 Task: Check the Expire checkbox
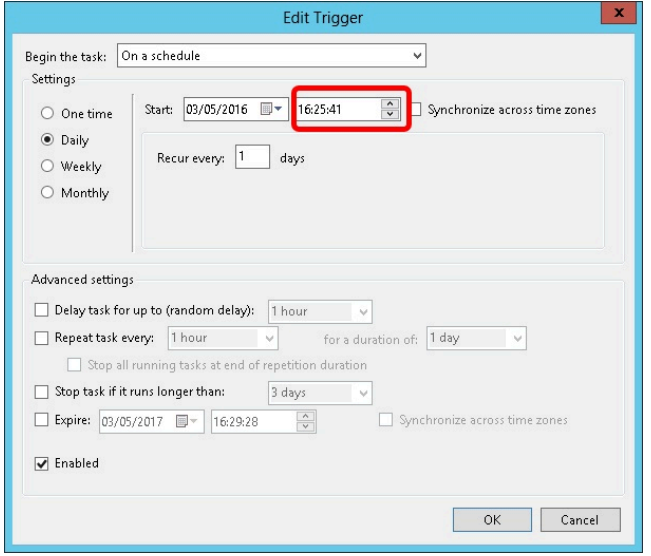pyautogui.click(x=41, y=421)
